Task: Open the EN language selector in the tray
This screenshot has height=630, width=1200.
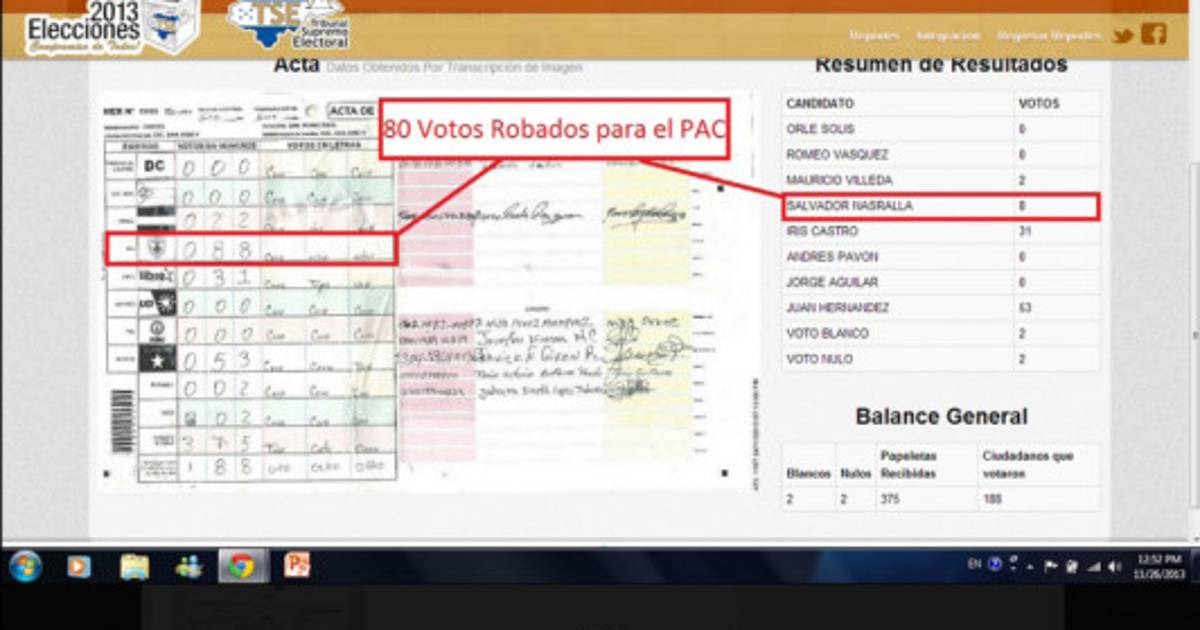Action: 974,565
